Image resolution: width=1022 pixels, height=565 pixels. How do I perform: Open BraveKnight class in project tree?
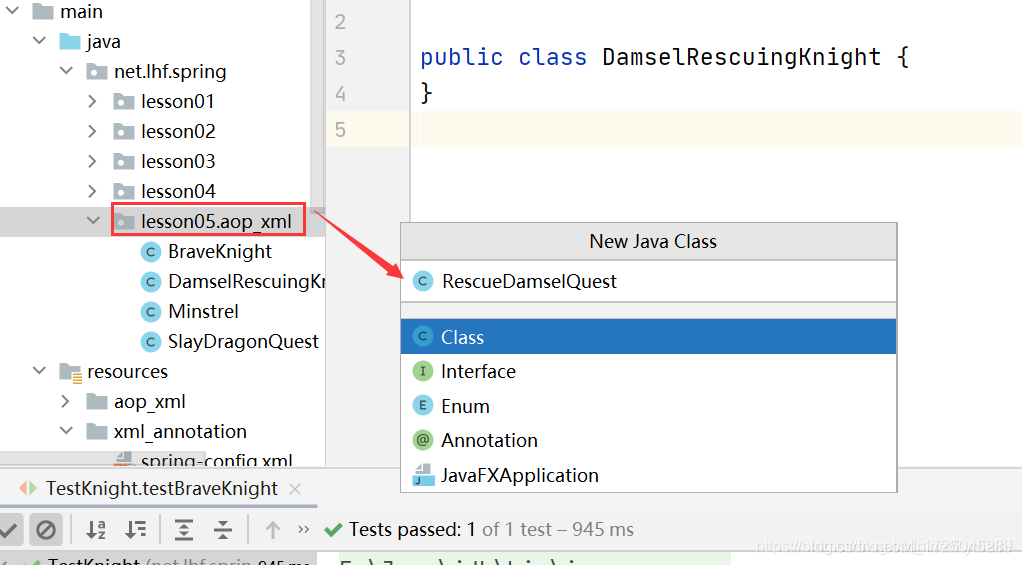[220, 252]
